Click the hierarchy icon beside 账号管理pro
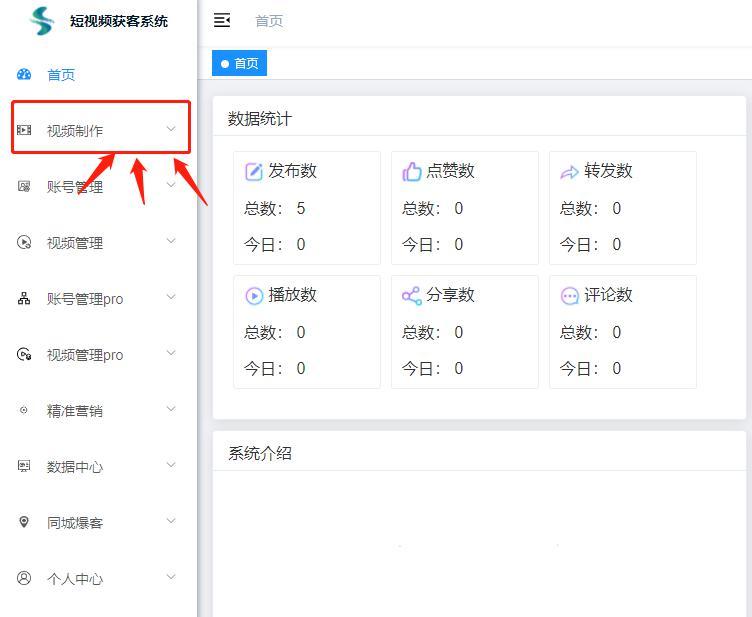Viewport: 752px width, 617px height. point(24,298)
